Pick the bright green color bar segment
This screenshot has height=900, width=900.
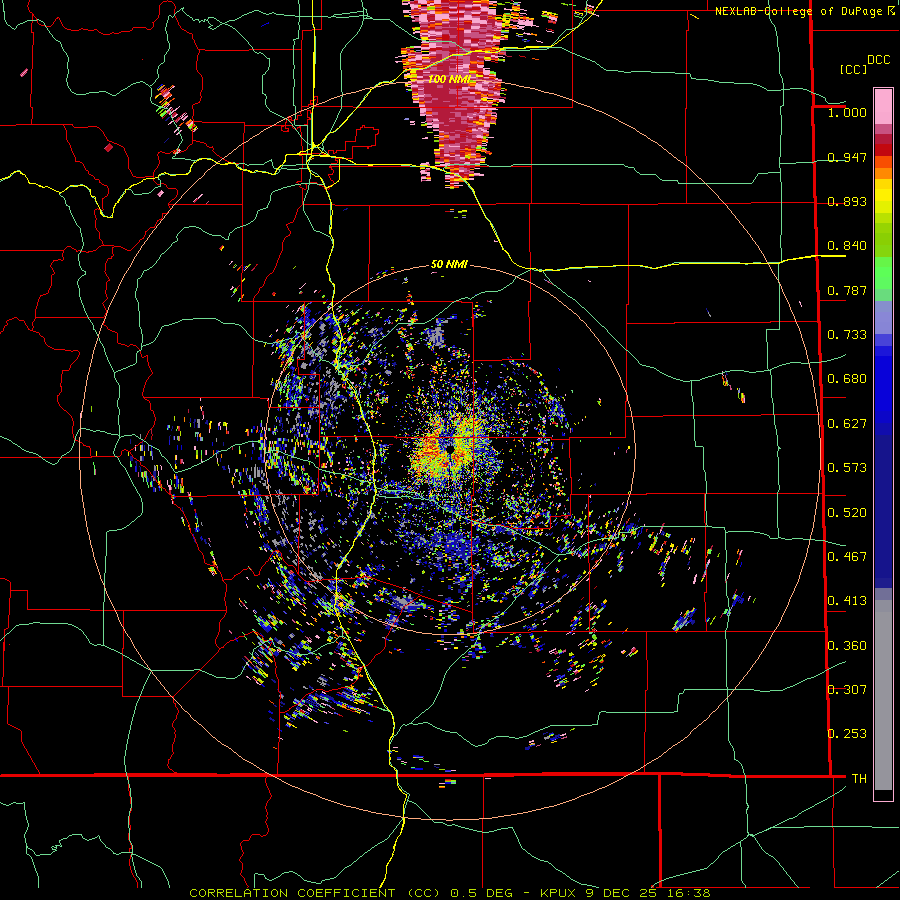point(883,273)
